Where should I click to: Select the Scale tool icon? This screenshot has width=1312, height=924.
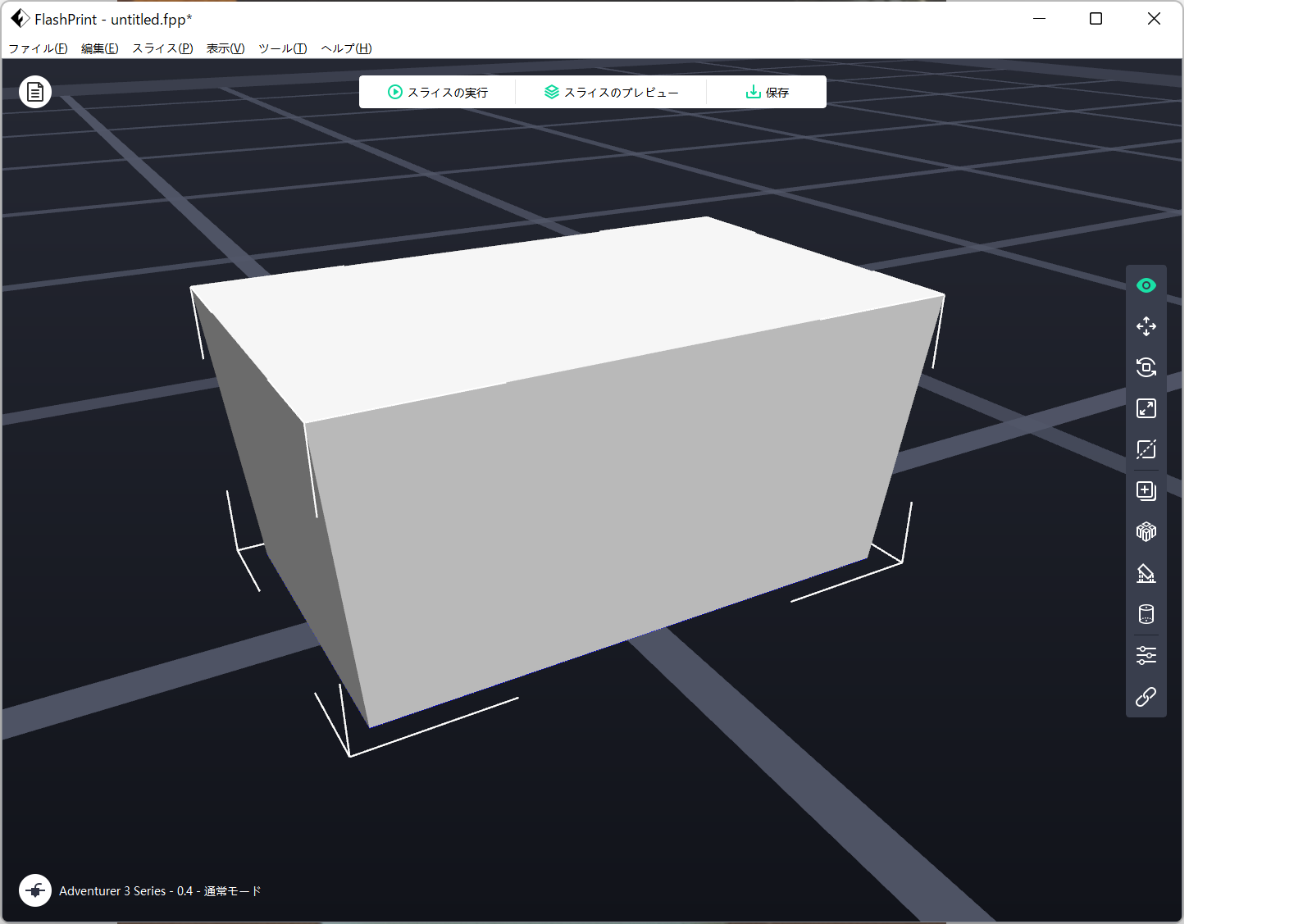(x=1146, y=408)
